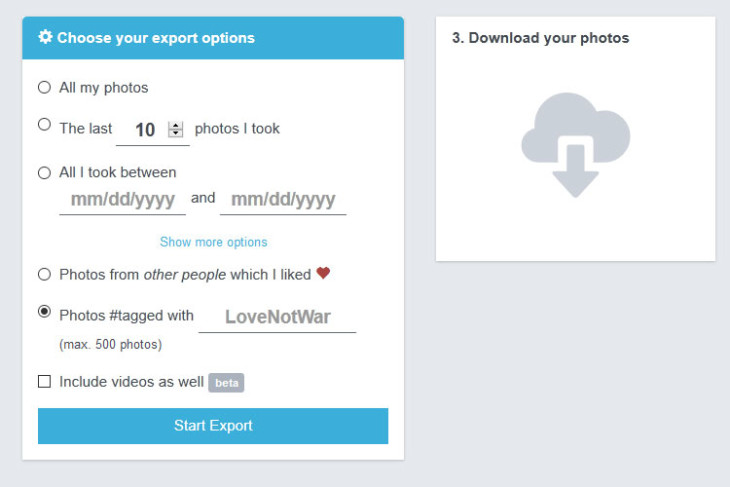730x487 pixels.
Task: Enable Include videos as well checkbox
Action: click(44, 381)
